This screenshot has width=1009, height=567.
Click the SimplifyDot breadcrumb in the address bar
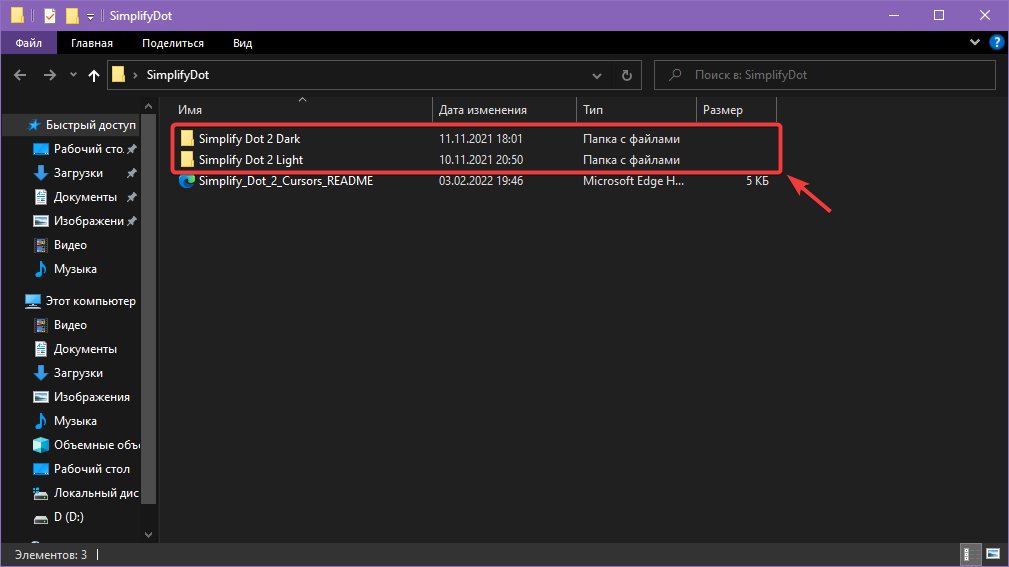178,75
